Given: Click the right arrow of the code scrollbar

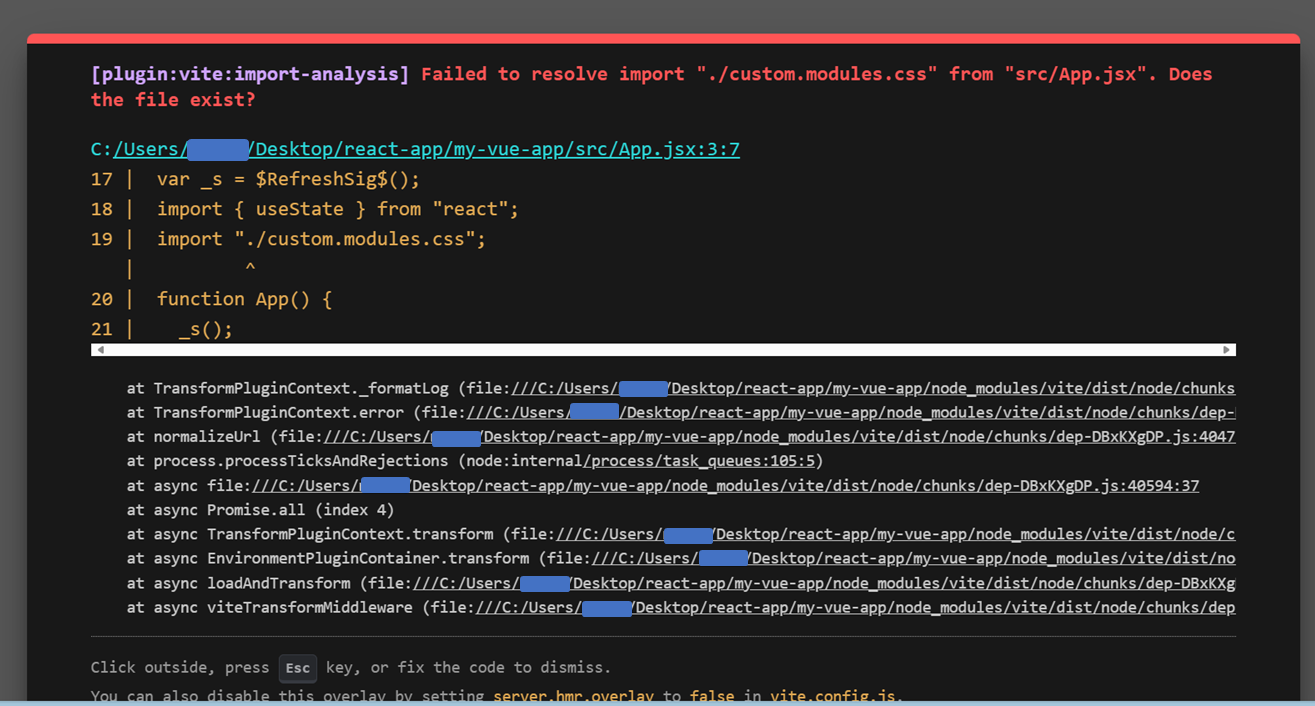Looking at the screenshot, I should coord(1227,350).
